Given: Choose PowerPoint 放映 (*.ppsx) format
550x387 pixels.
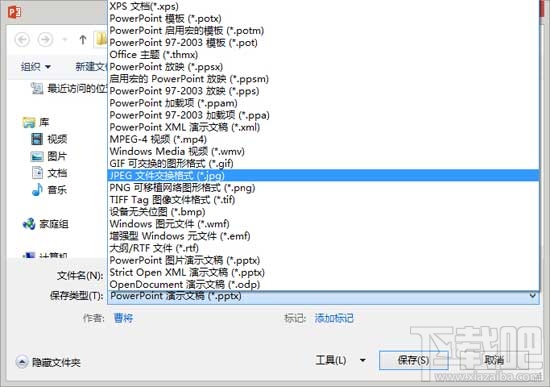Looking at the screenshot, I should point(323,67).
